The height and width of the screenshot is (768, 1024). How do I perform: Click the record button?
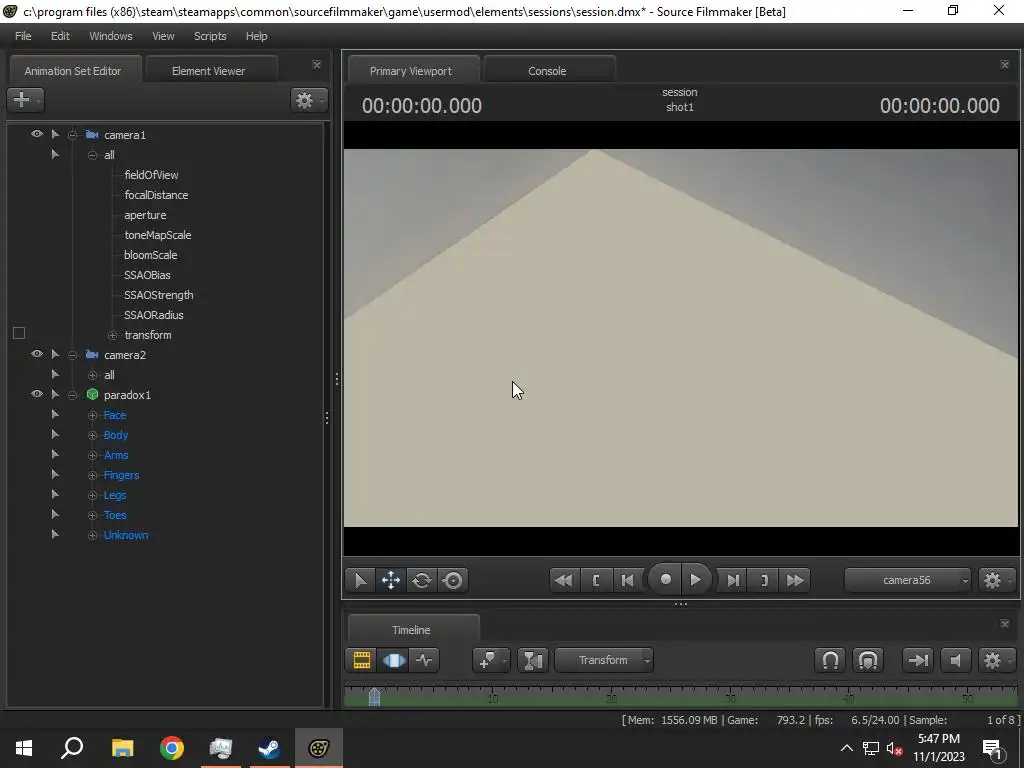pos(665,579)
